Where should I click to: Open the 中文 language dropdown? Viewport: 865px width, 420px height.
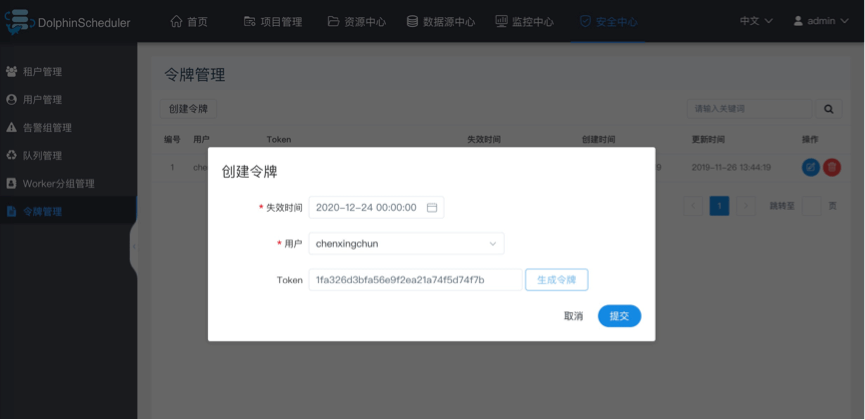755,21
